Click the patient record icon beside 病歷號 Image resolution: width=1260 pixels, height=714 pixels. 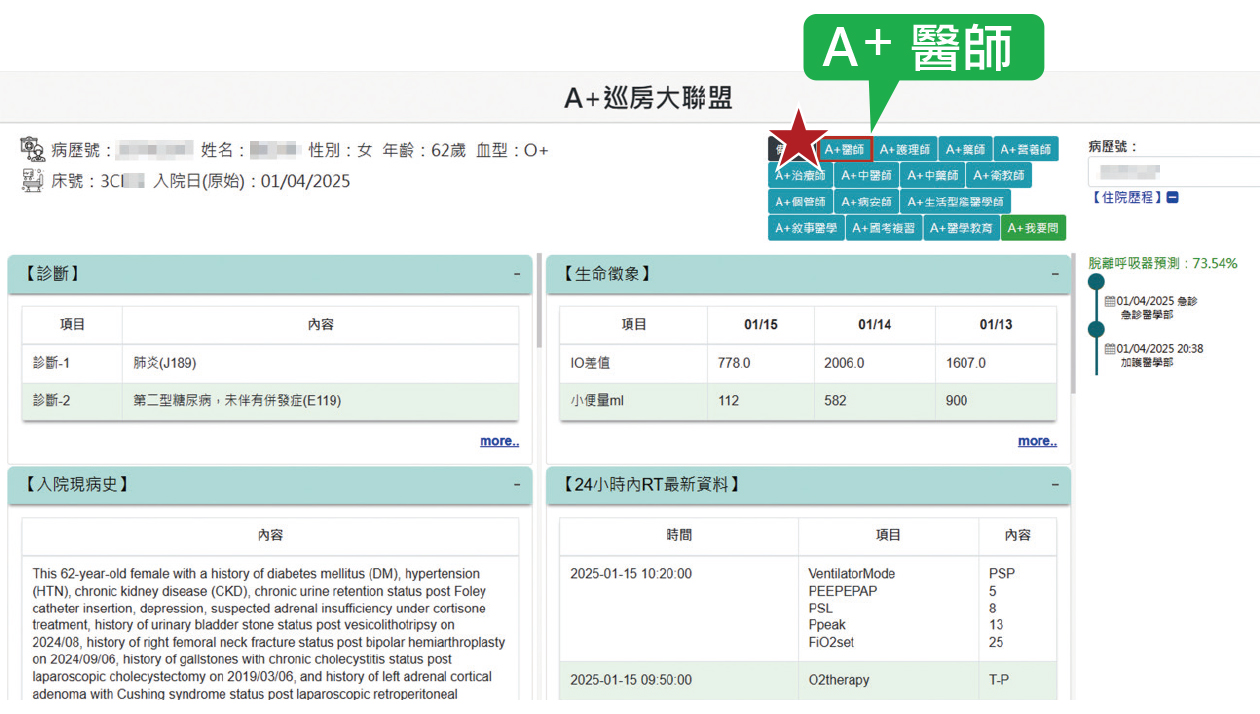(x=32, y=149)
